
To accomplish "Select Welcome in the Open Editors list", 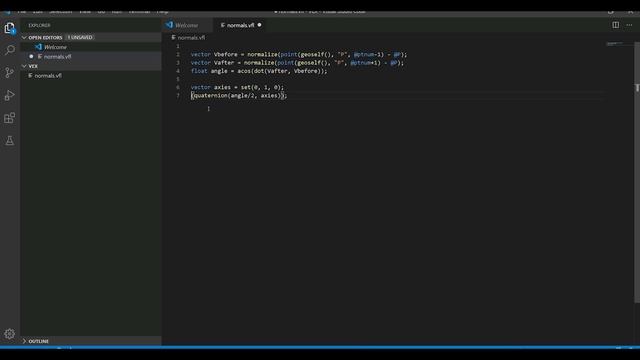I will click(x=55, y=47).
